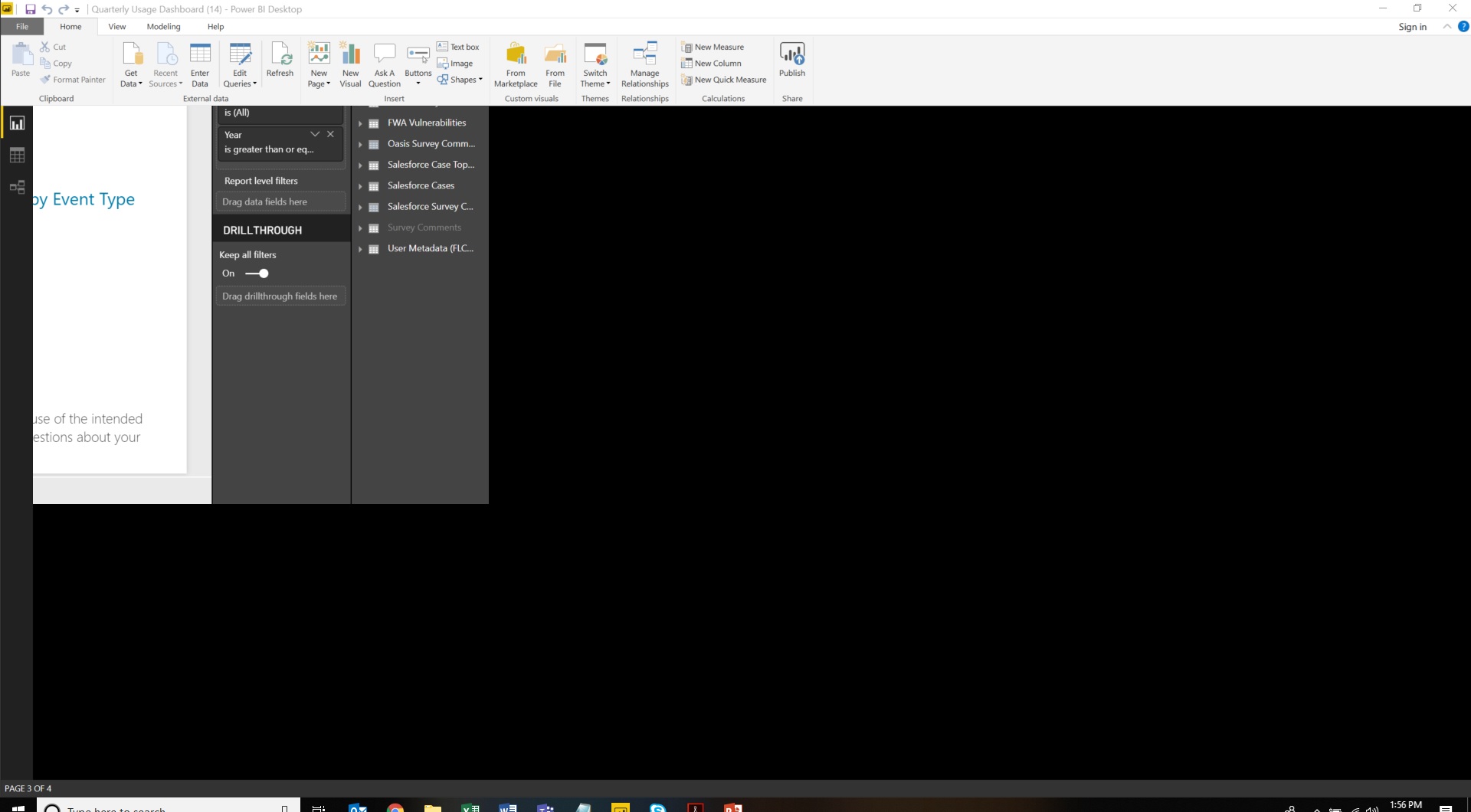Click the Report level Drag data fields box
The width and height of the screenshot is (1471, 812).
click(x=280, y=202)
